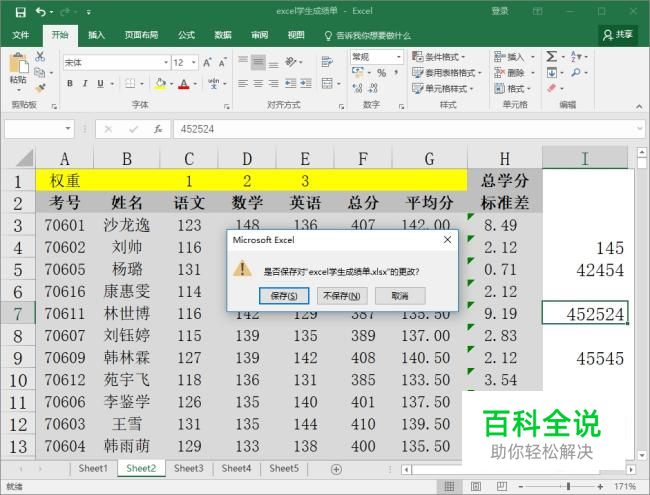Open the 套用表格格式 dropdown
Screen dimensions: 650x495
447,73
